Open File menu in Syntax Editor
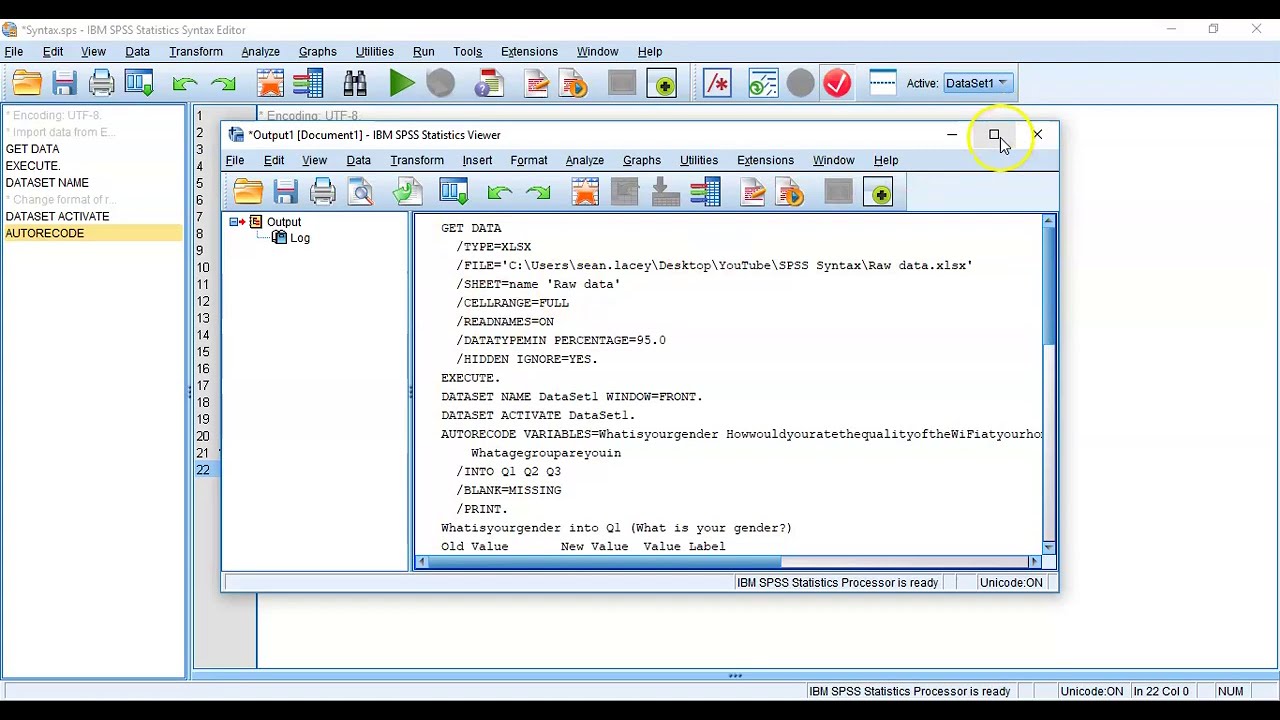Screen dimensions: 1280x720 (x=14, y=52)
